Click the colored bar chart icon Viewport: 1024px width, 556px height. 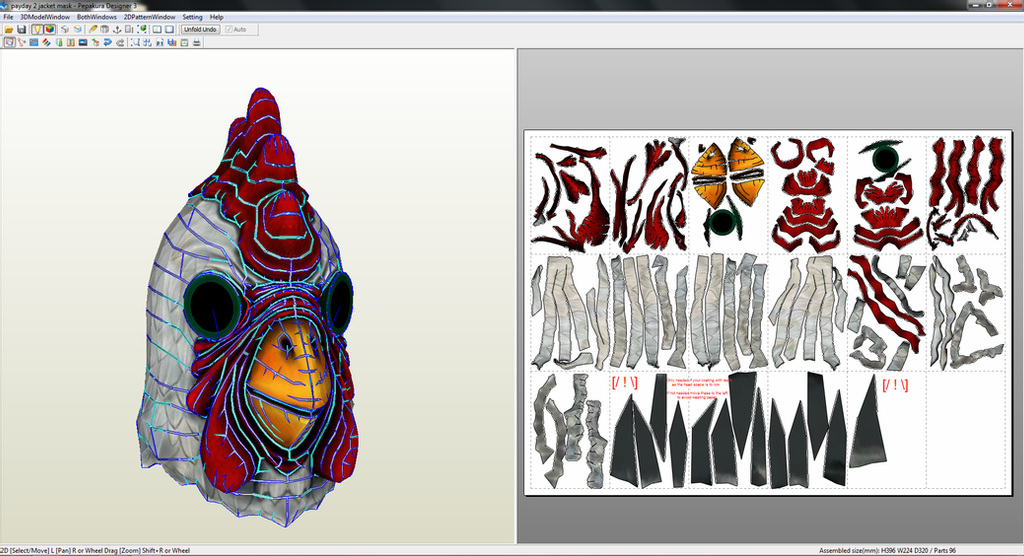pyautogui.click(x=172, y=42)
